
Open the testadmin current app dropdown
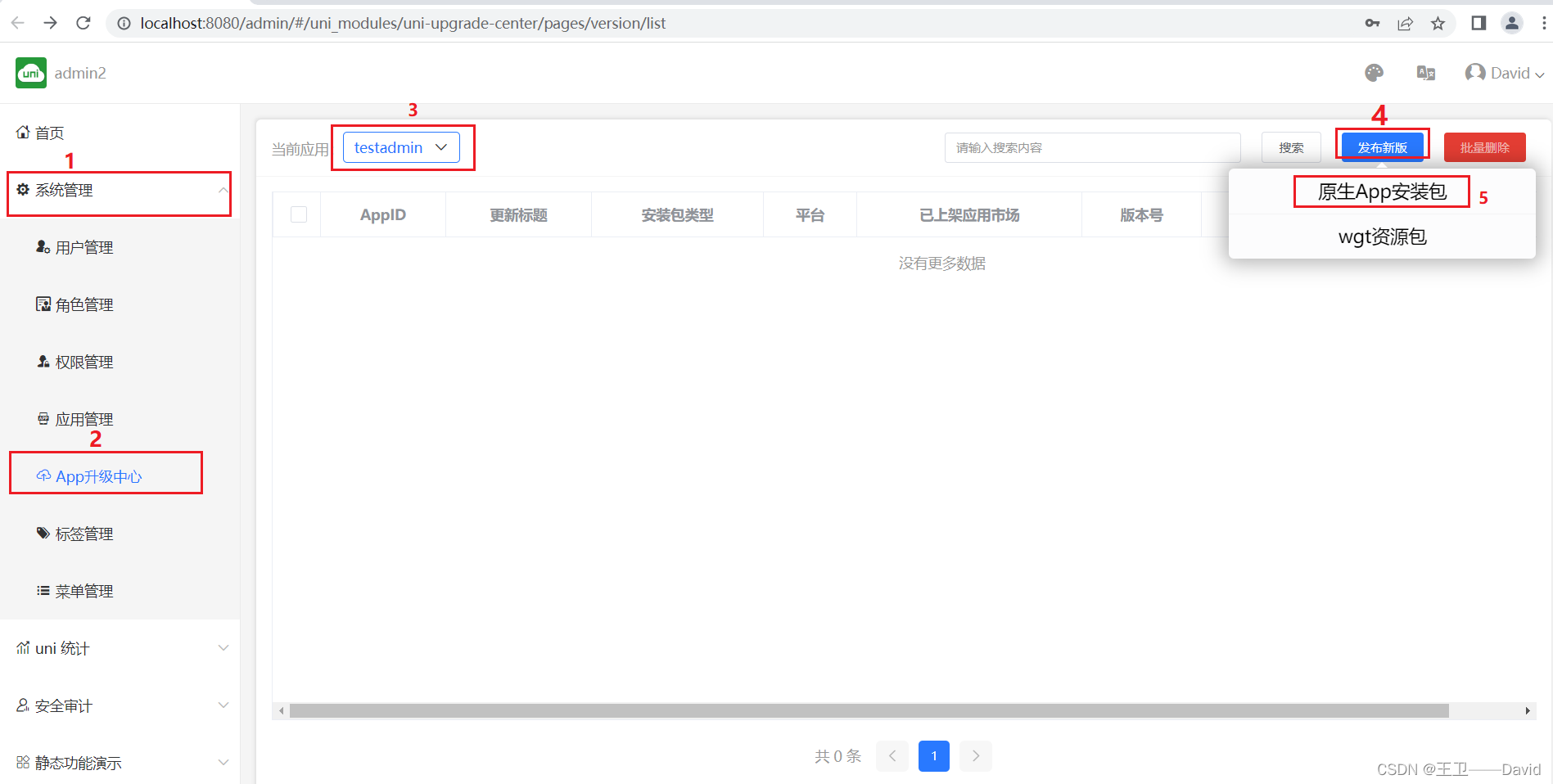[401, 147]
